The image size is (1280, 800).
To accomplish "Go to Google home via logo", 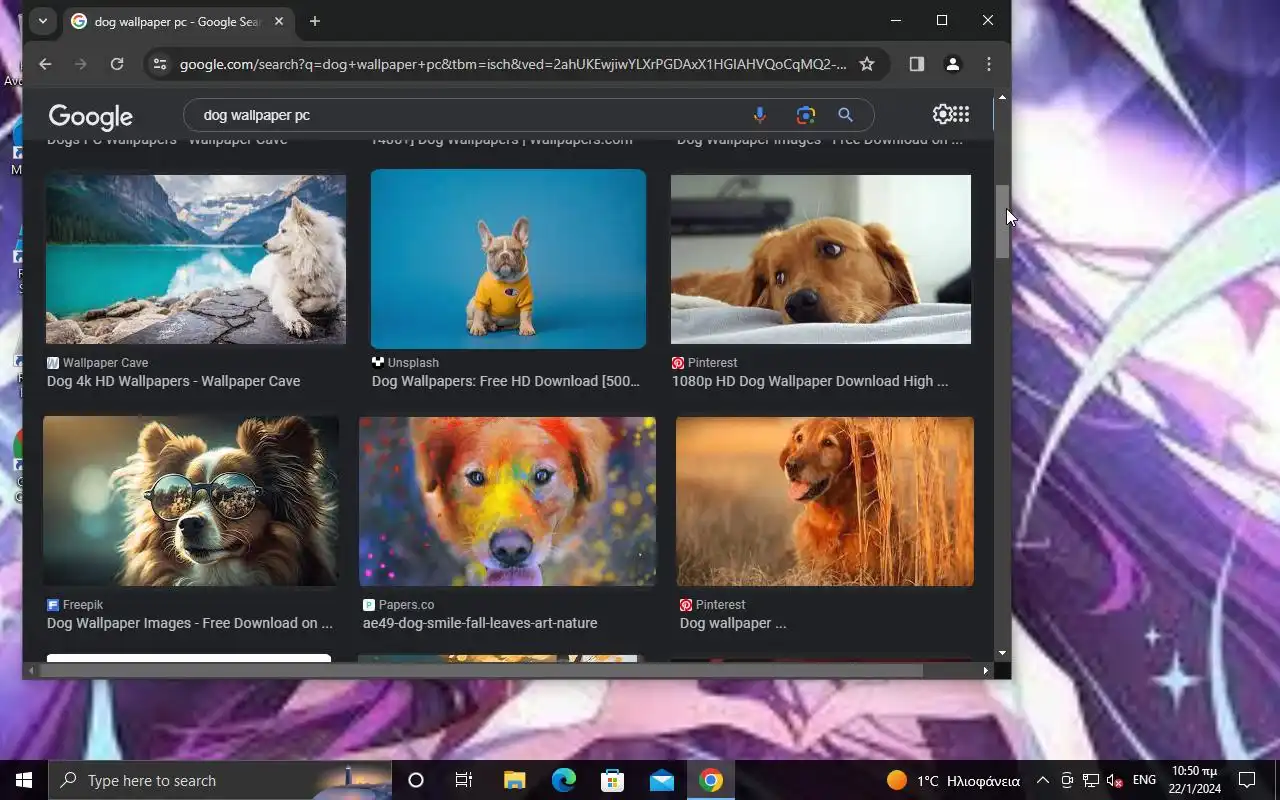I will pyautogui.click(x=91, y=116).
